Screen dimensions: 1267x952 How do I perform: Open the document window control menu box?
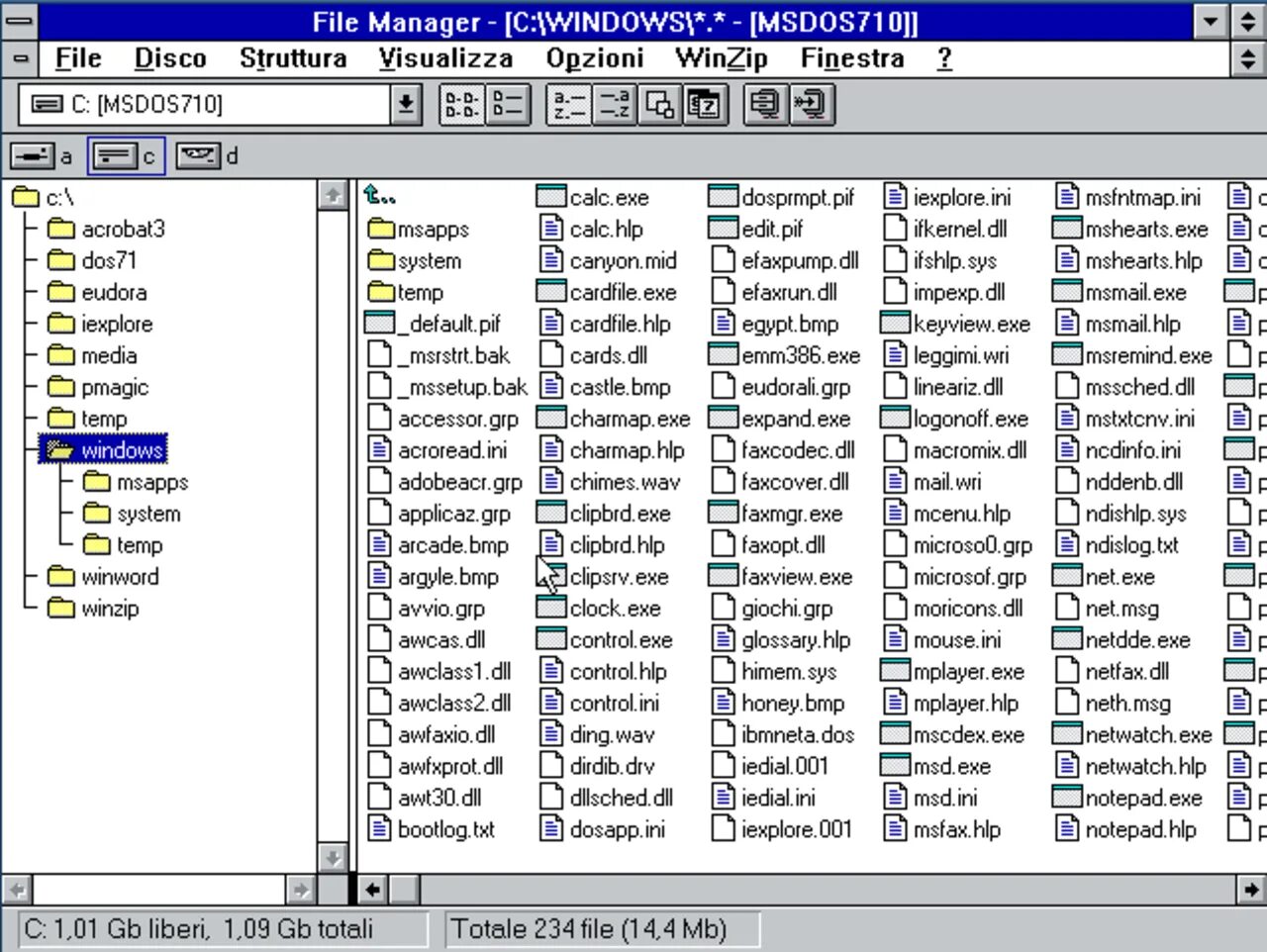pyautogui.click(x=20, y=58)
